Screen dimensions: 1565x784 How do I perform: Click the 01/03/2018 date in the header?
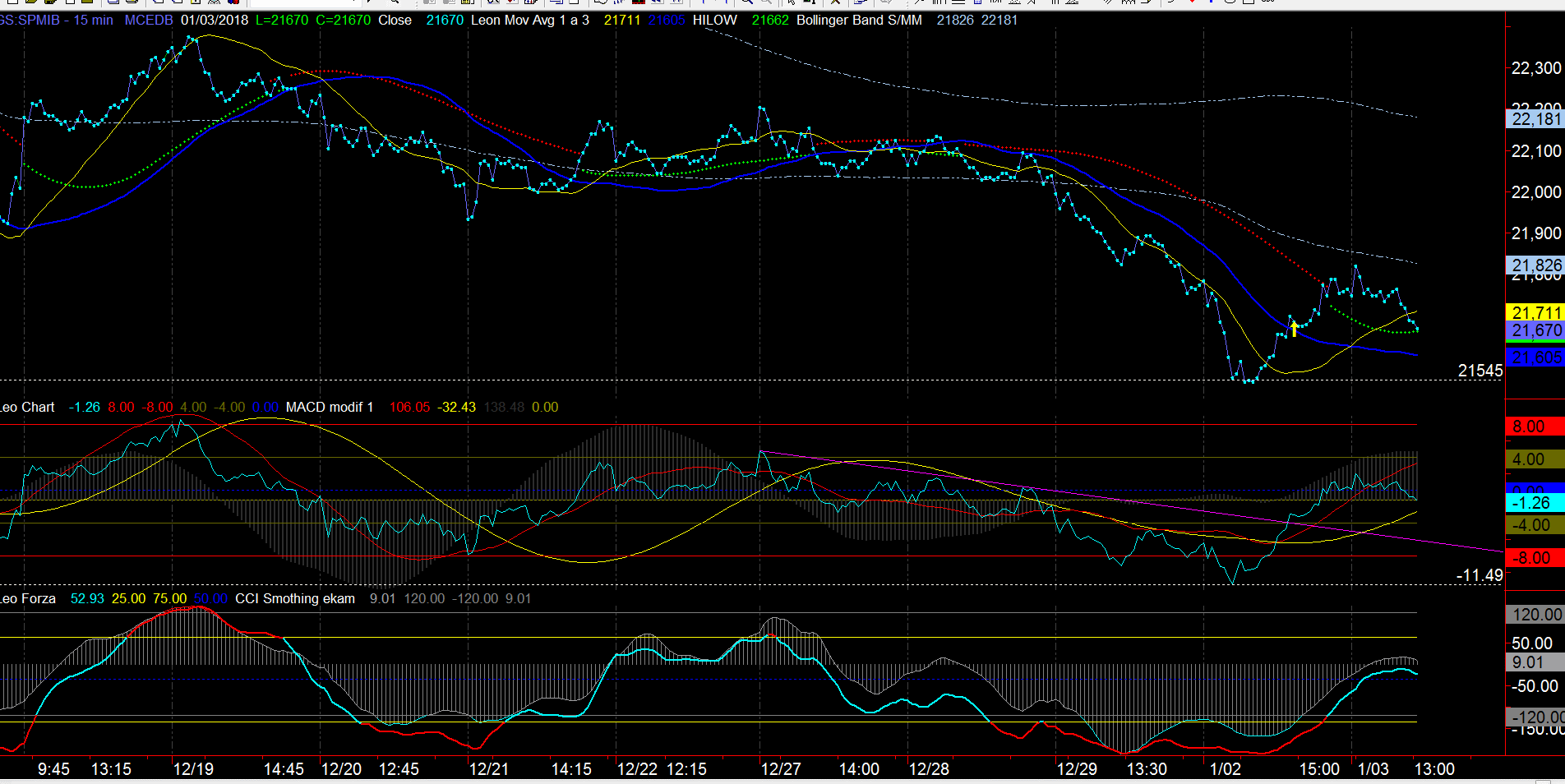pyautogui.click(x=215, y=20)
